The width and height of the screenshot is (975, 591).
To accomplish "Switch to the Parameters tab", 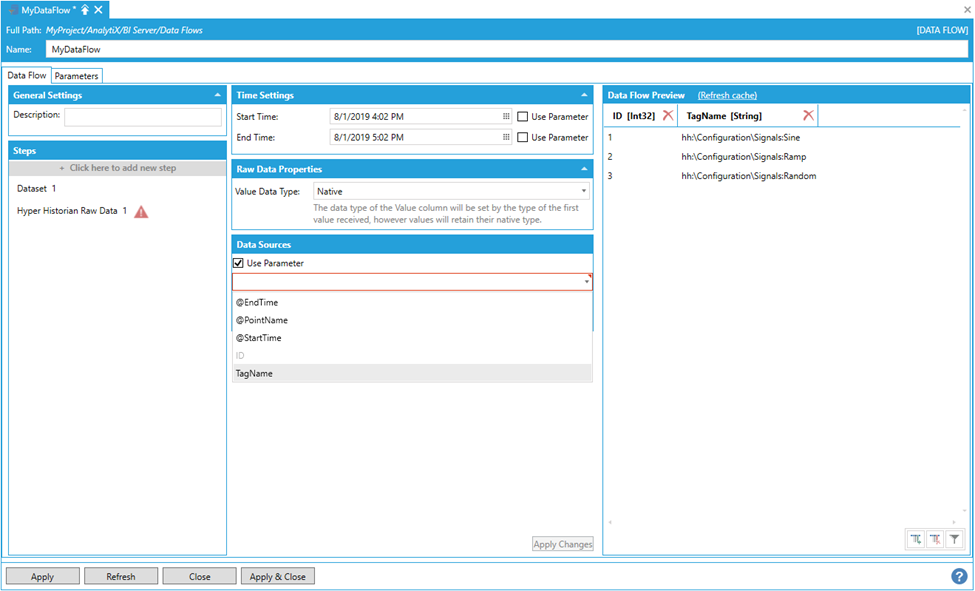I will click(76, 76).
